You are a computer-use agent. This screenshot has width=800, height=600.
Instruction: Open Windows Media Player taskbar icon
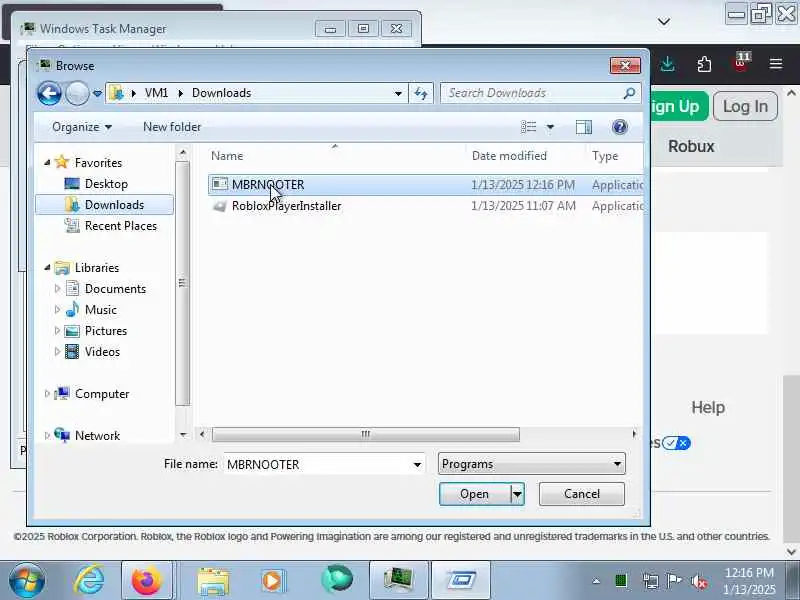click(272, 581)
